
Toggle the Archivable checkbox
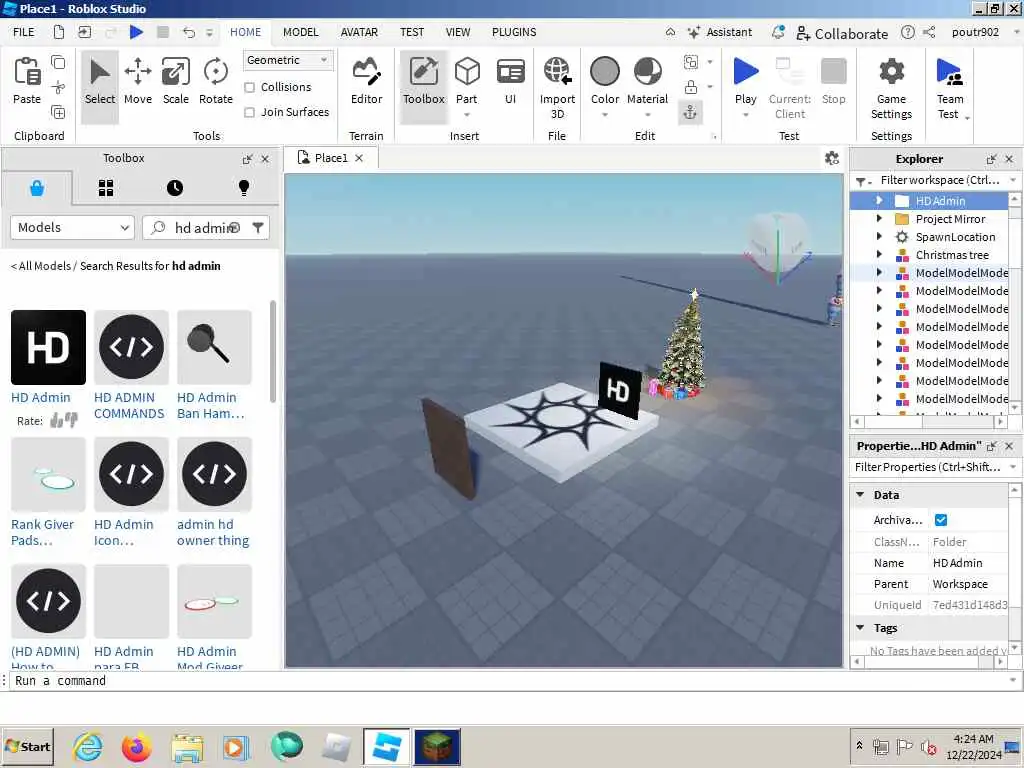click(941, 520)
